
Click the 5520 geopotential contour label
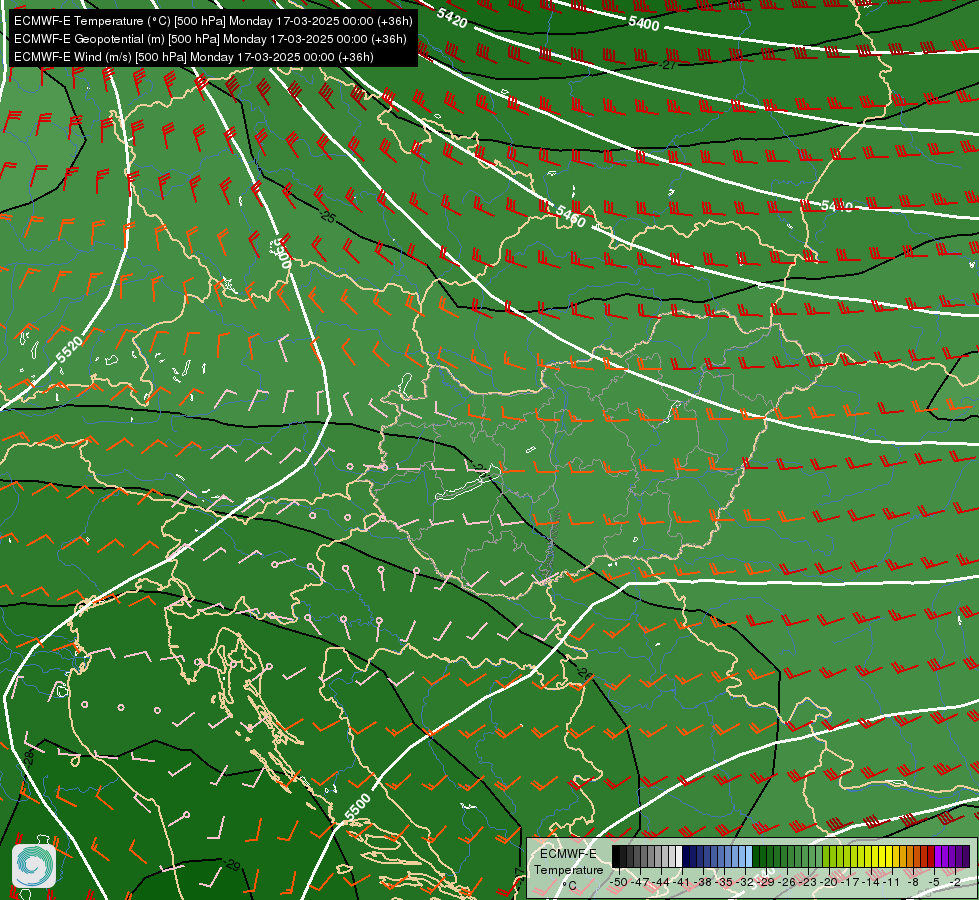pyautogui.click(x=69, y=349)
